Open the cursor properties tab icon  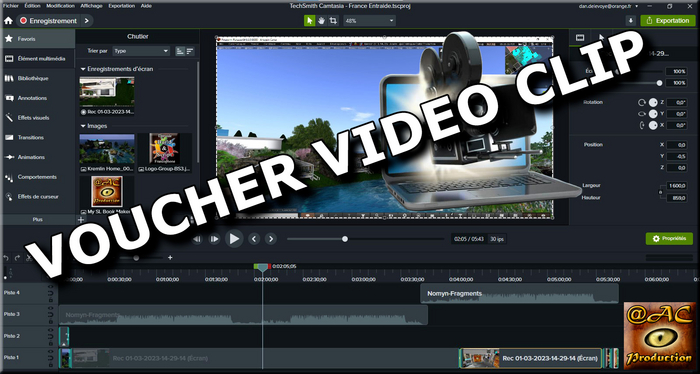[x=602, y=38]
